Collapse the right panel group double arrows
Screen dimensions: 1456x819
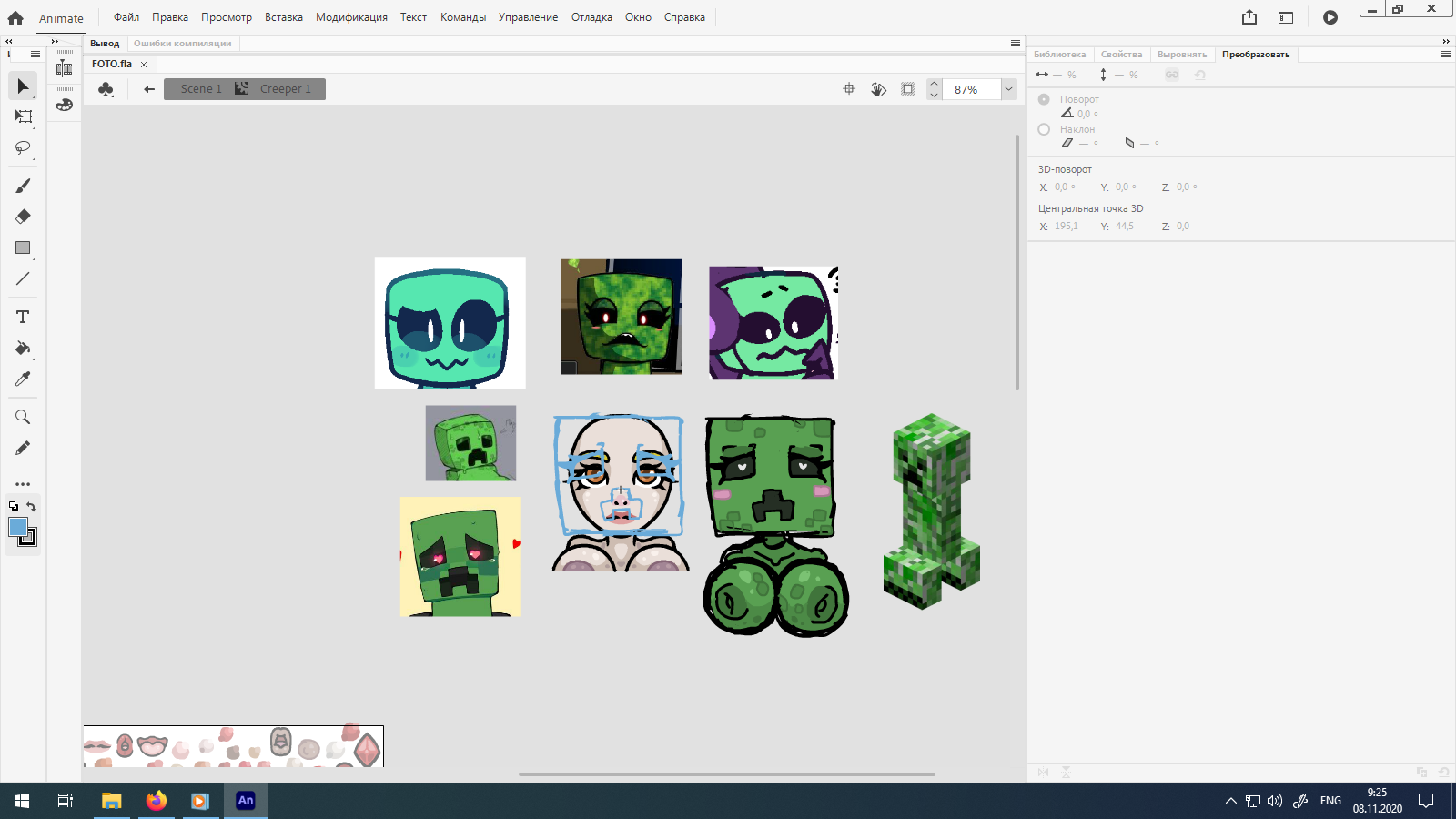click(1446, 41)
